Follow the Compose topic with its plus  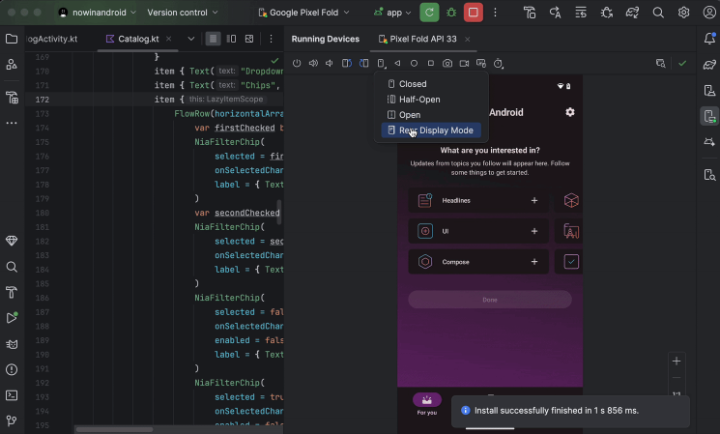coord(534,262)
